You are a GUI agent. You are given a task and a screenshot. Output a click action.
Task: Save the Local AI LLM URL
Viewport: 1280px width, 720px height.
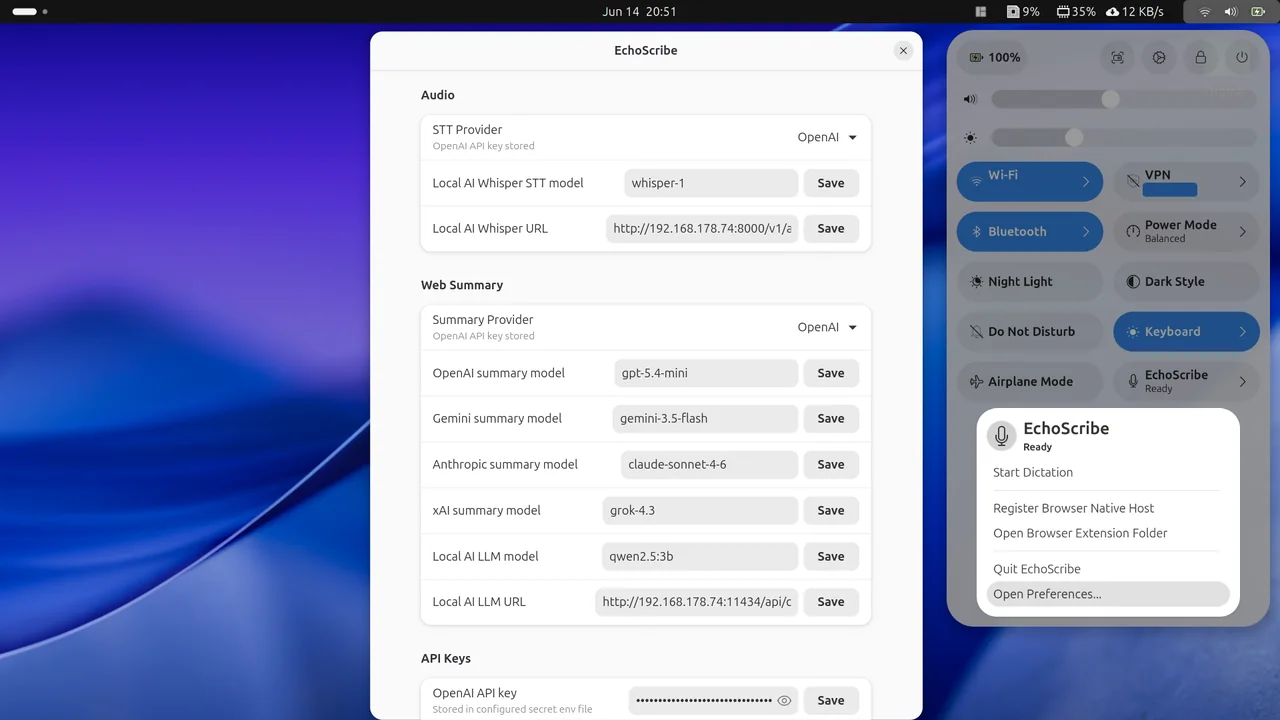pos(831,602)
